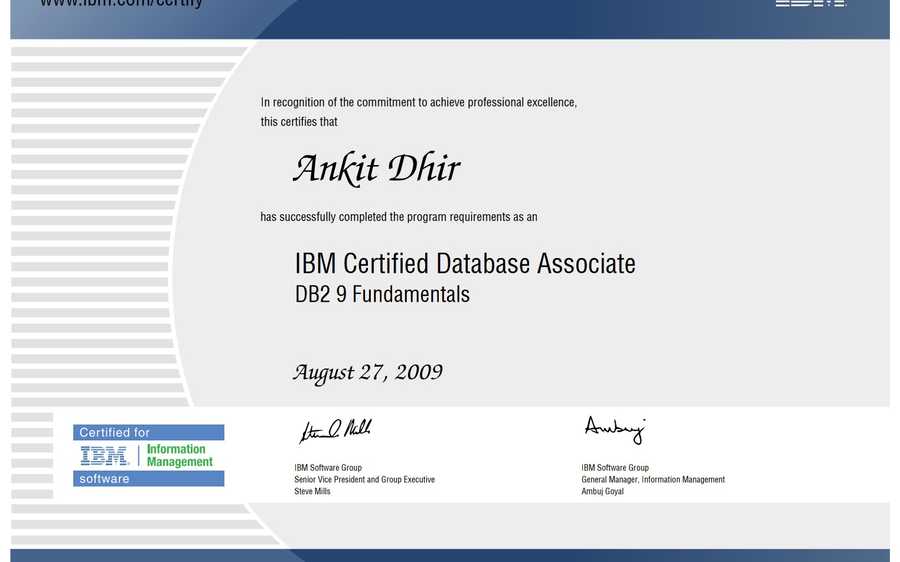
Task: Click the www.ibm.com/certify URL text
Action: pyautogui.click(x=121, y=3)
